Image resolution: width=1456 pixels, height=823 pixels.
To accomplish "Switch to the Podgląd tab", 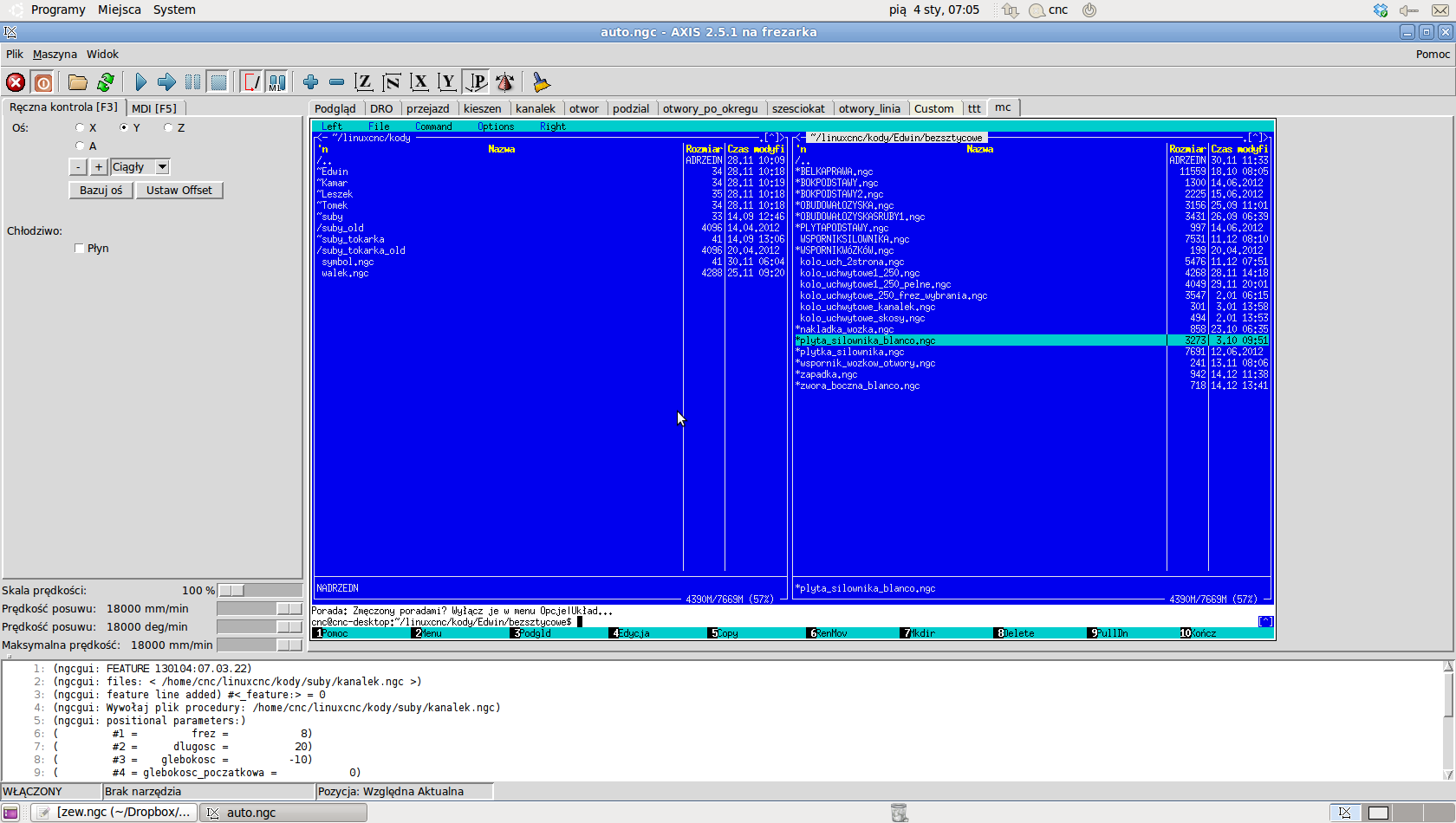I will [335, 108].
